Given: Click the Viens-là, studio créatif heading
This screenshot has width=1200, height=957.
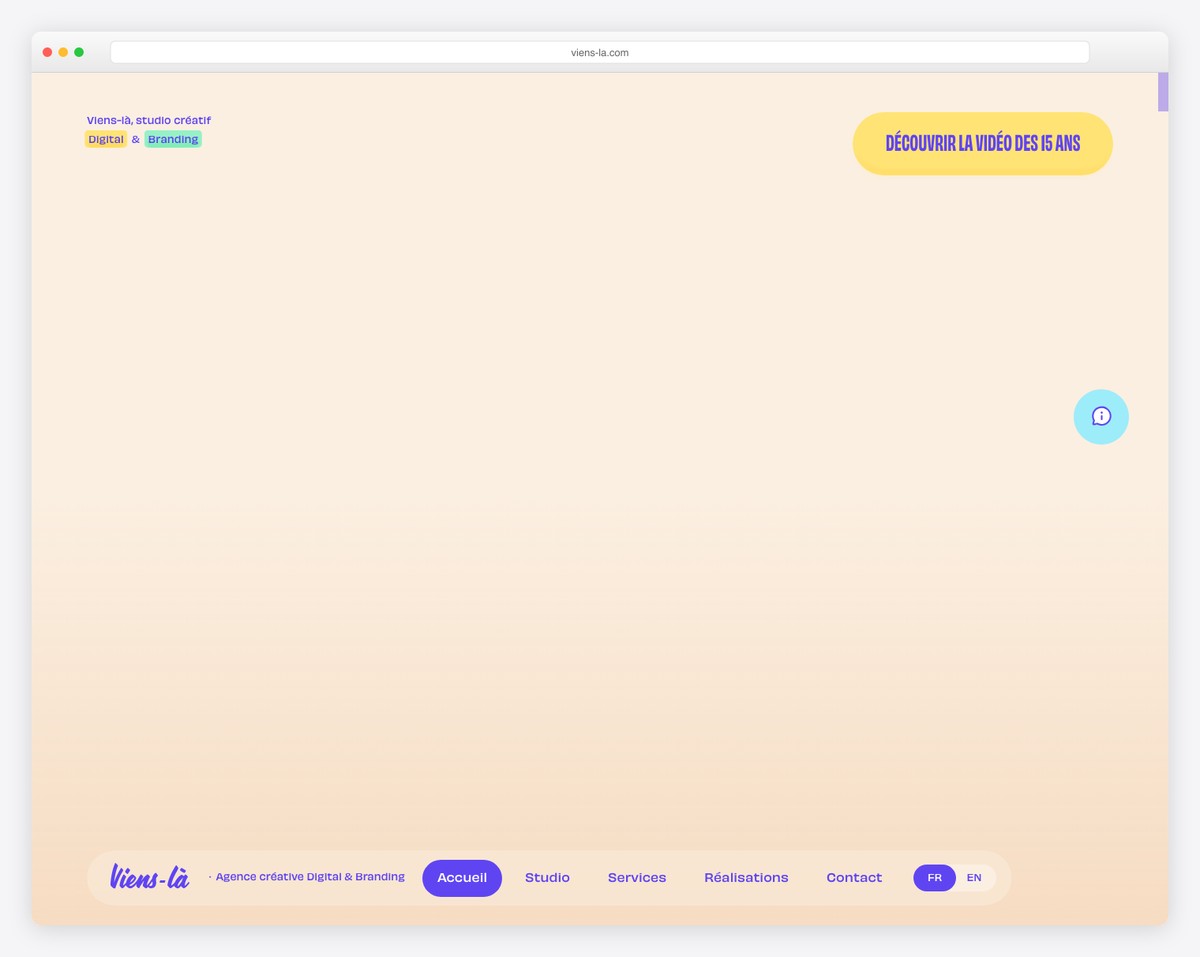Looking at the screenshot, I should [149, 120].
